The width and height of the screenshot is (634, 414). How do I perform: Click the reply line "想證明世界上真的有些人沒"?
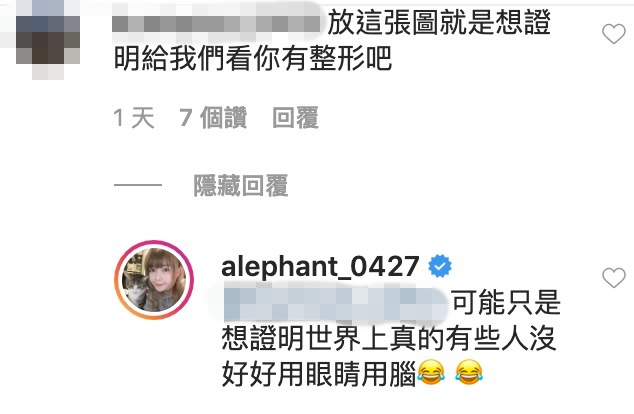[389, 338]
